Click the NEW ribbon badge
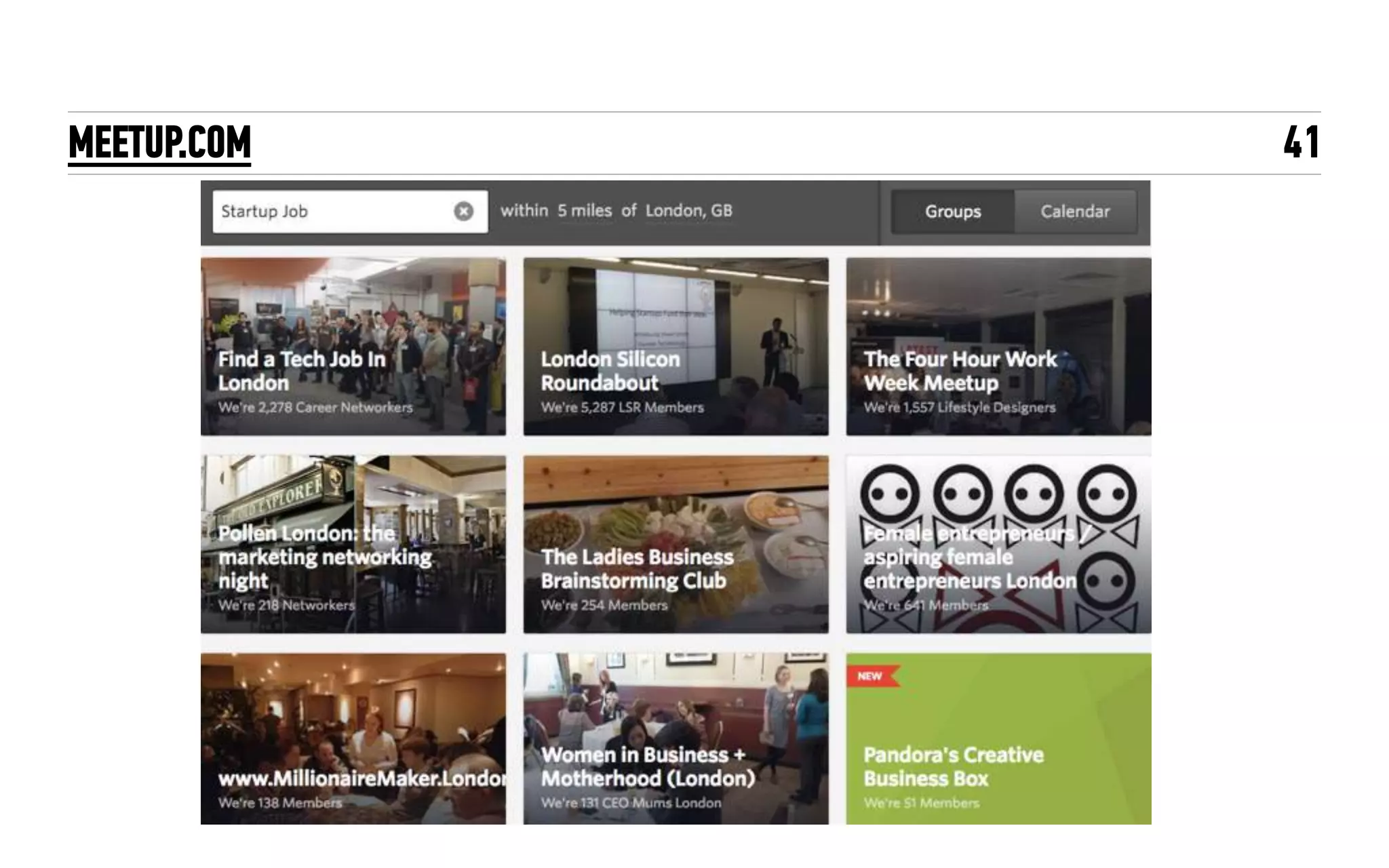The height and width of the screenshot is (868, 1389). (x=869, y=676)
